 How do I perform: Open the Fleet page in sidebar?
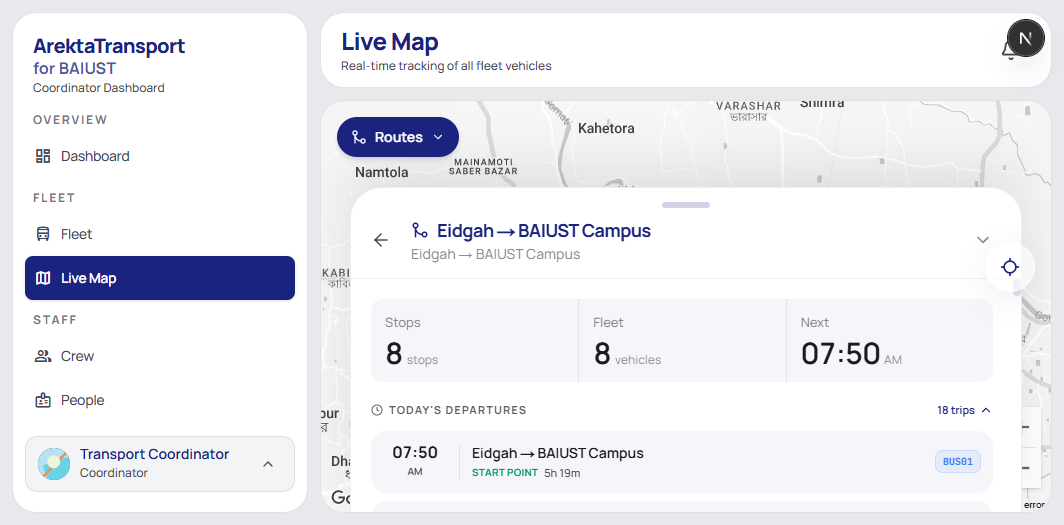pos(159,234)
